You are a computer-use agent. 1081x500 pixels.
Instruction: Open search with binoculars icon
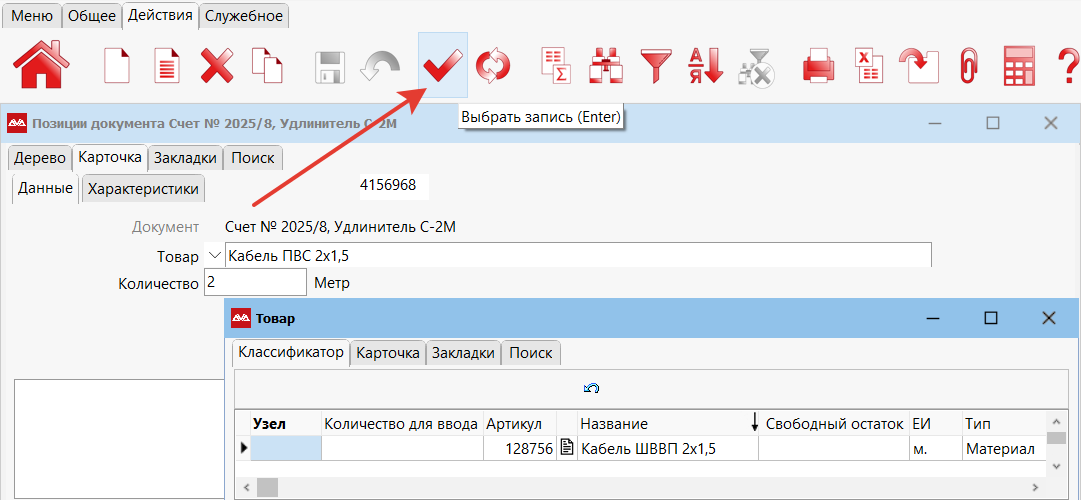coord(605,66)
